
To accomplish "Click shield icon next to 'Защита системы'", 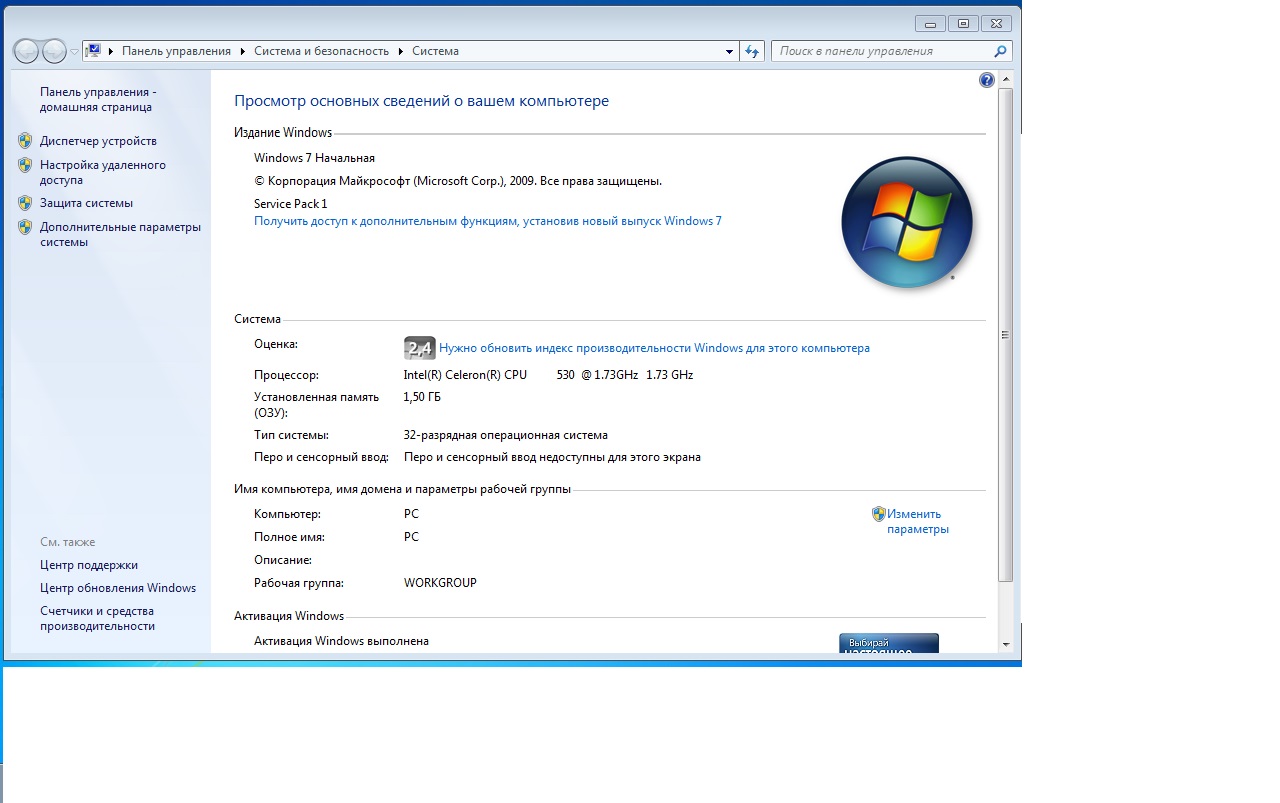I will click(25, 203).
